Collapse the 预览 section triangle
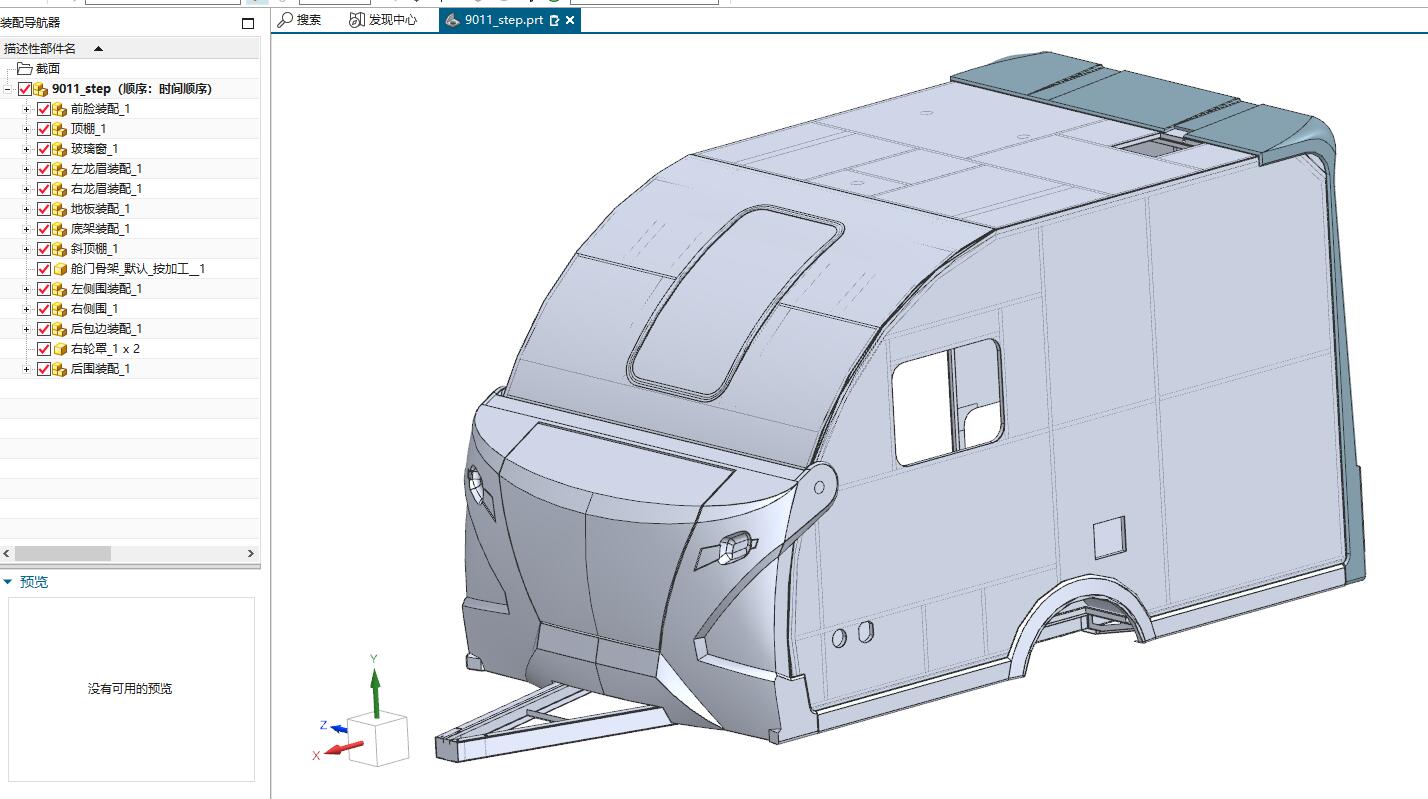The width and height of the screenshot is (1428, 799). tap(8, 582)
